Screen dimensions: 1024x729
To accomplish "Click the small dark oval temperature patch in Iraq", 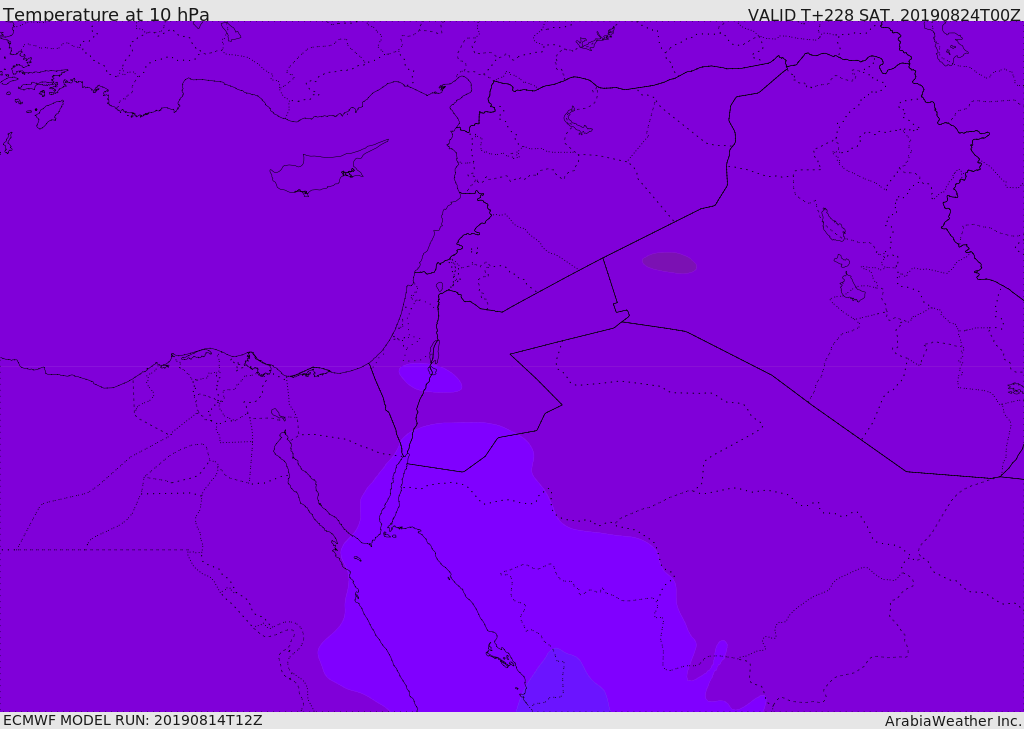I will tap(669, 263).
